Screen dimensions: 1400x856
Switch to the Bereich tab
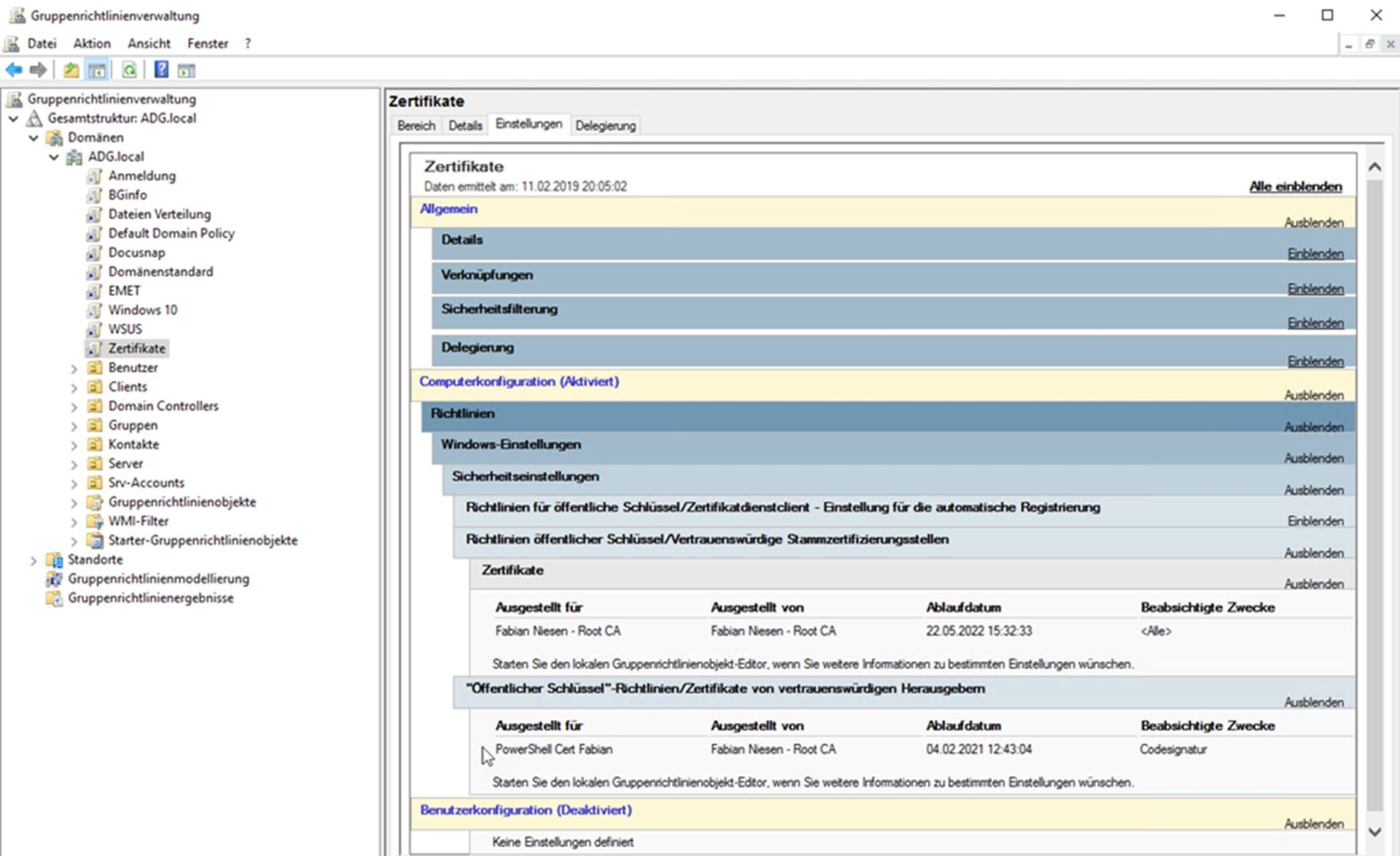click(x=416, y=125)
